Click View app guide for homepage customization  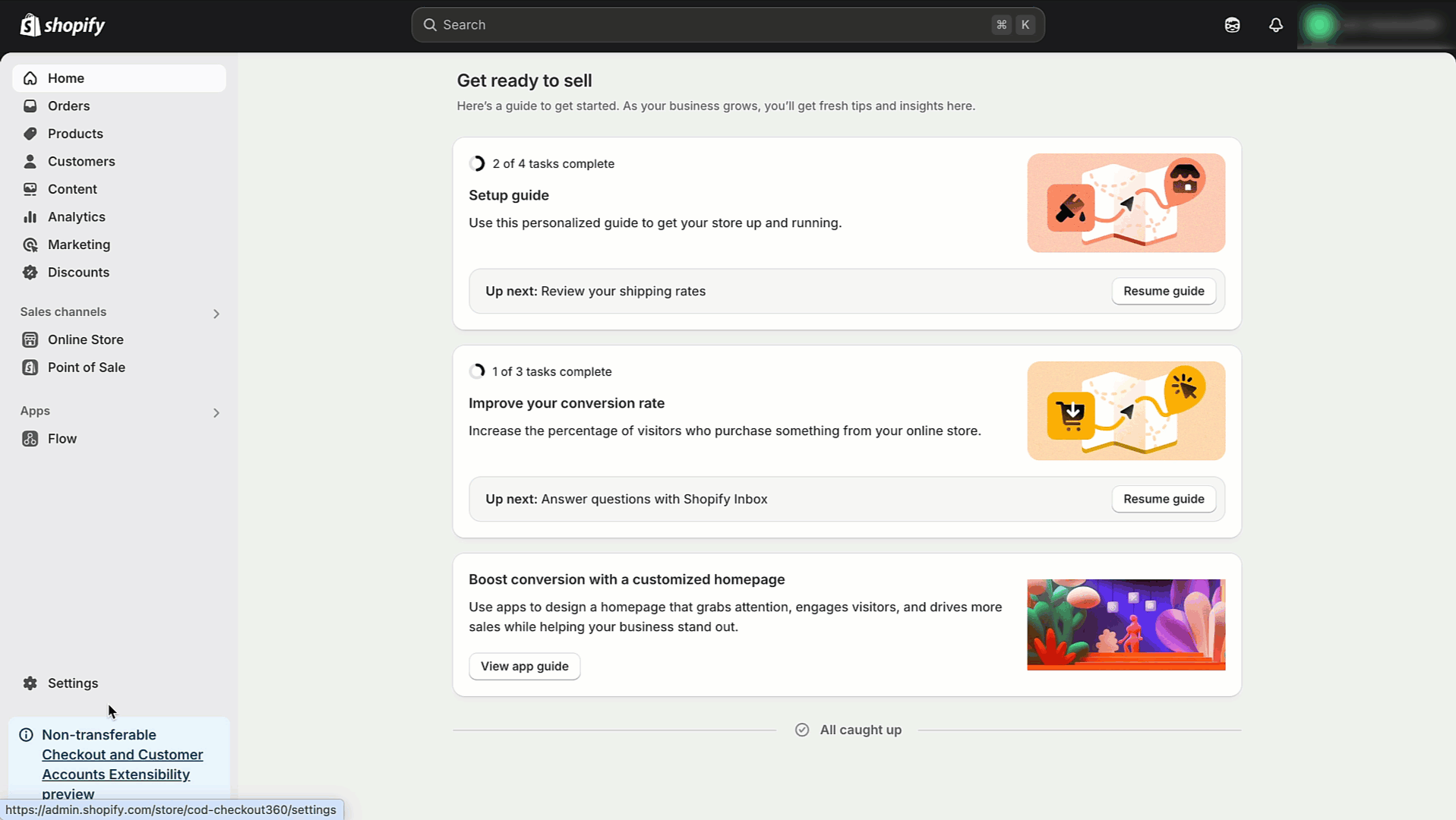pyautogui.click(x=524, y=666)
